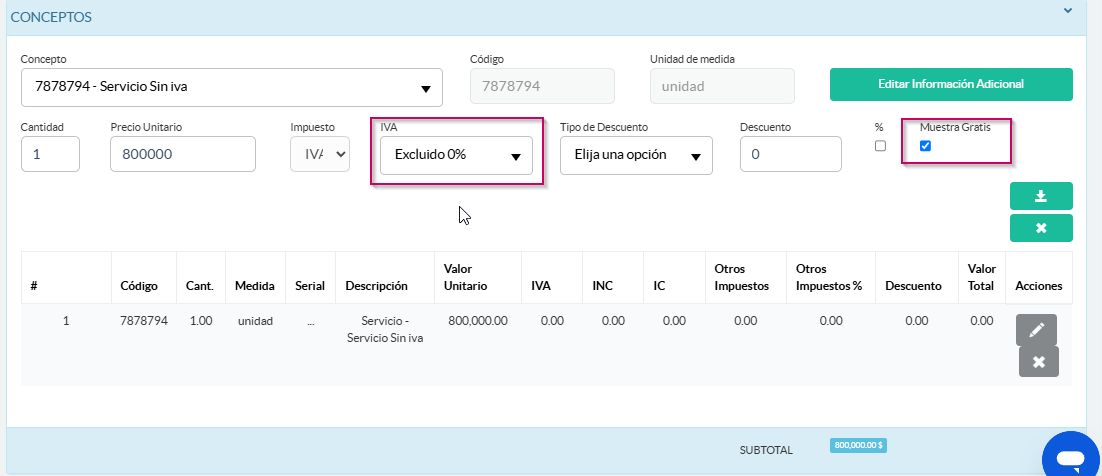Open the Impuesto select box
The width and height of the screenshot is (1102, 476).
pos(320,154)
